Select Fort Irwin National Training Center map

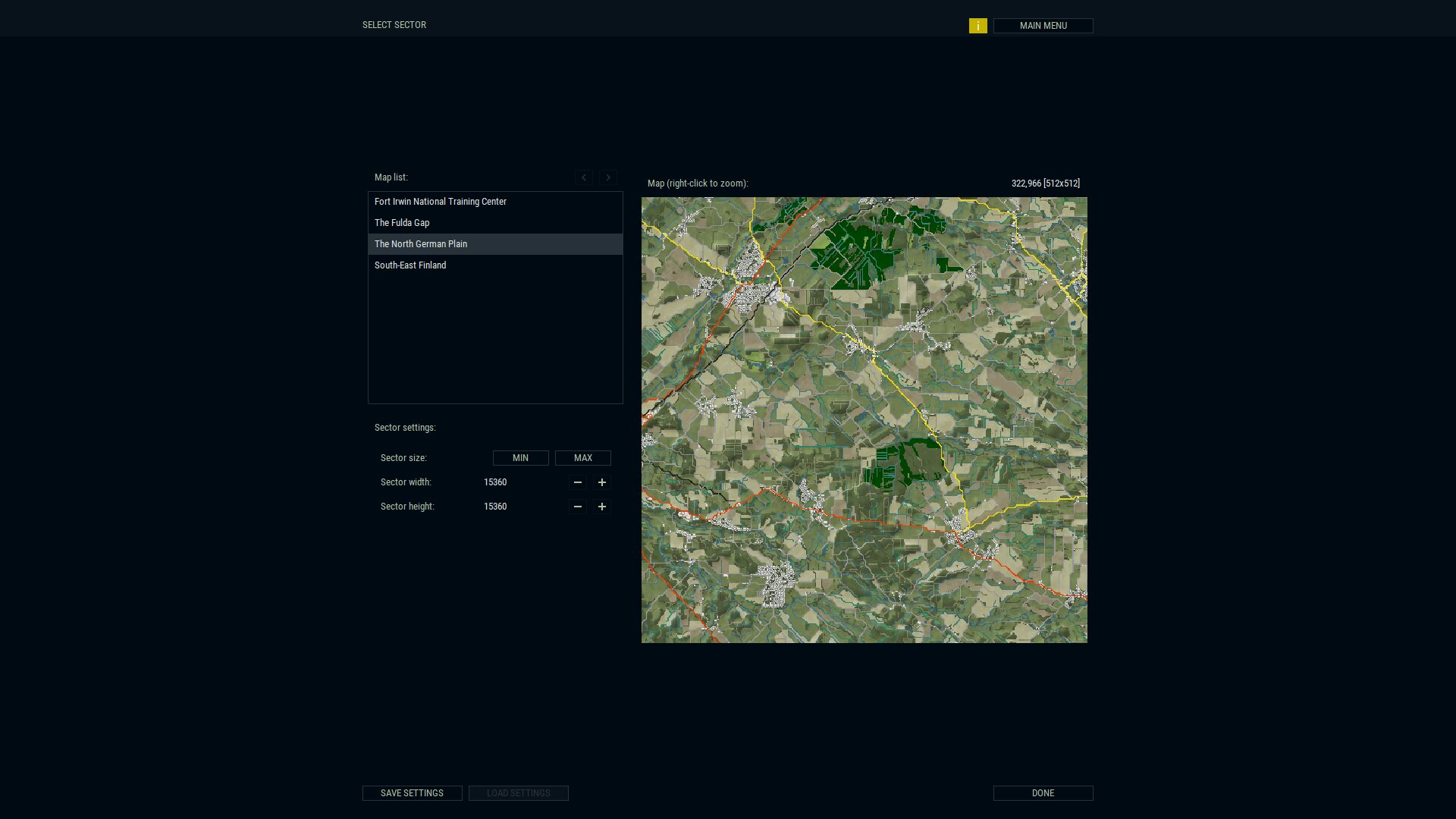click(440, 202)
